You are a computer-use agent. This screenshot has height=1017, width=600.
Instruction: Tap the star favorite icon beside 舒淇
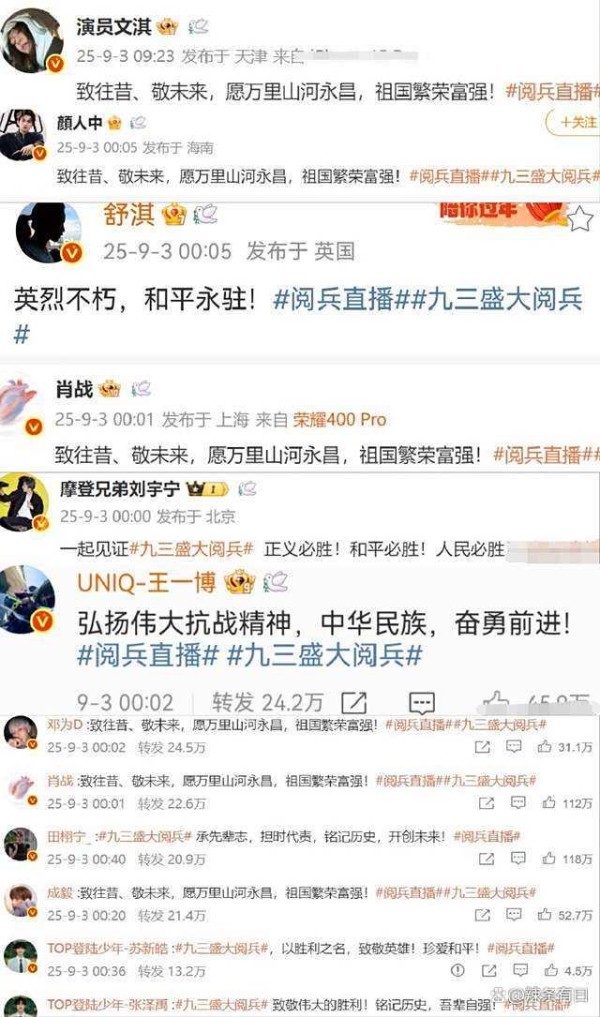pyautogui.click(x=581, y=219)
